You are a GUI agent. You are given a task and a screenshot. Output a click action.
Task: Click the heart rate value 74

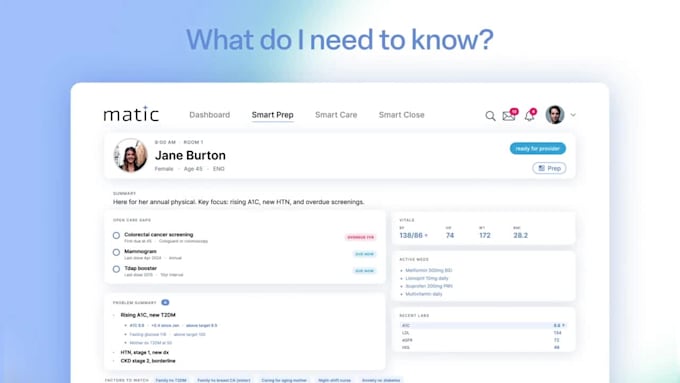point(450,235)
